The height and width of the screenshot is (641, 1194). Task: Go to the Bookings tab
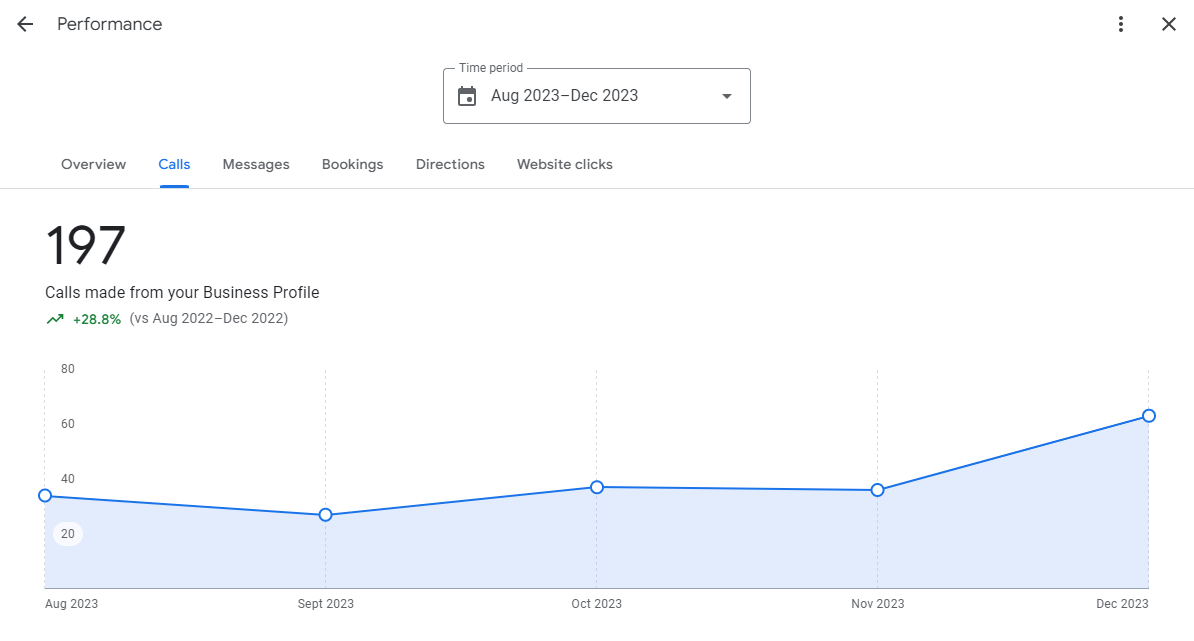coord(352,164)
